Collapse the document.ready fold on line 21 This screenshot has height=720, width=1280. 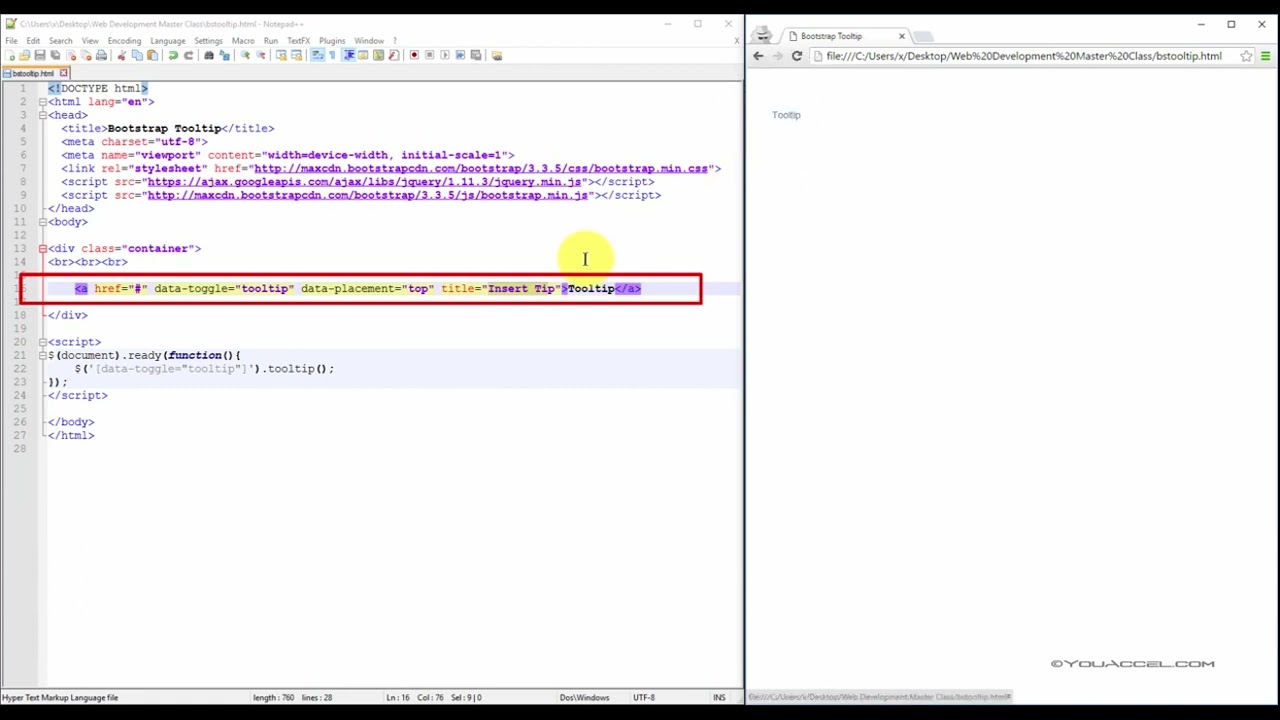(x=43, y=355)
